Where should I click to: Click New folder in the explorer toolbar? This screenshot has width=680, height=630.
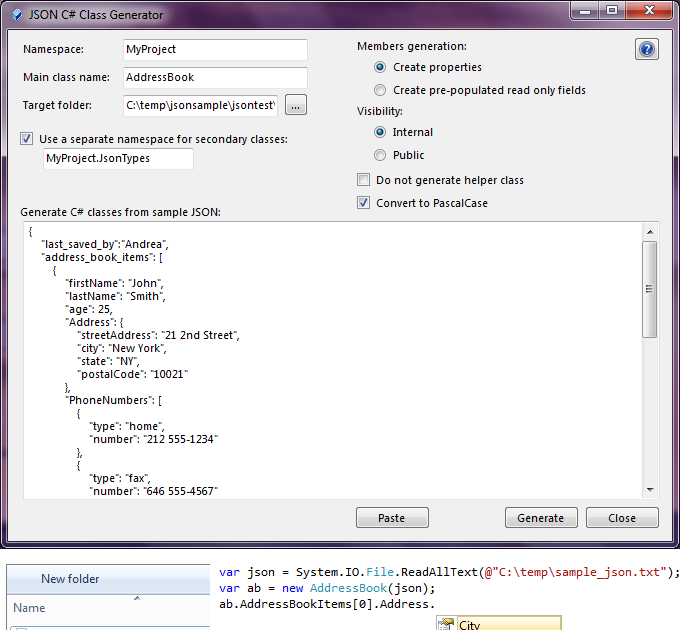click(x=70, y=579)
